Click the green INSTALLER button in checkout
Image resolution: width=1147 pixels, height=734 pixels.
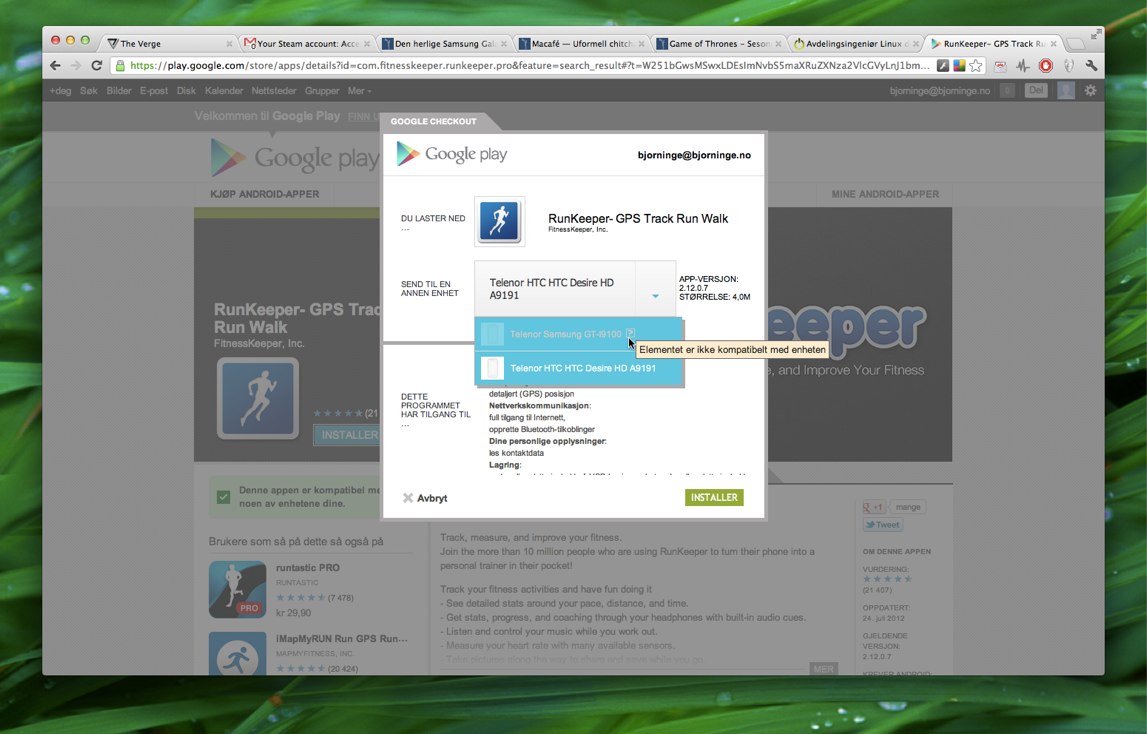[x=714, y=498]
